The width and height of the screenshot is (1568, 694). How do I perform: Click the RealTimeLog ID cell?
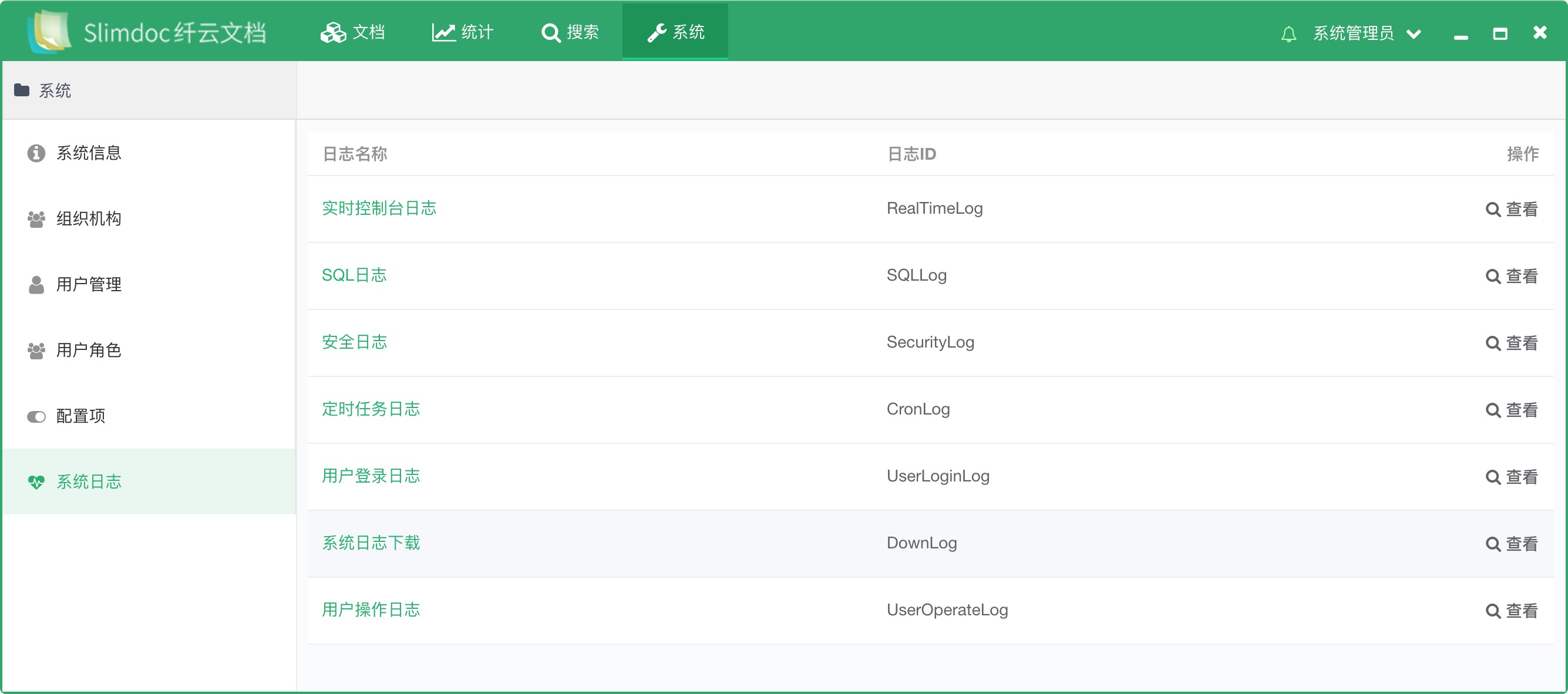pos(934,208)
